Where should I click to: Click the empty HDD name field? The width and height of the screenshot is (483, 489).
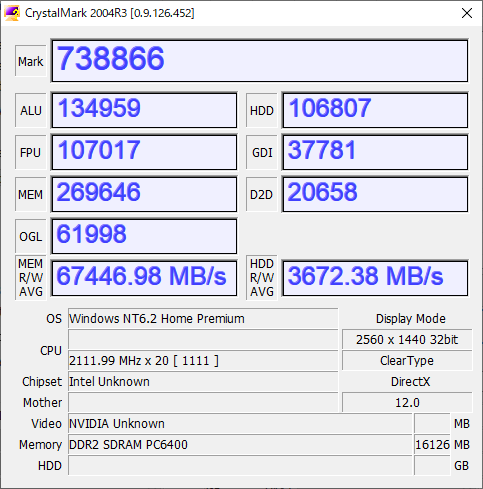[240, 466]
